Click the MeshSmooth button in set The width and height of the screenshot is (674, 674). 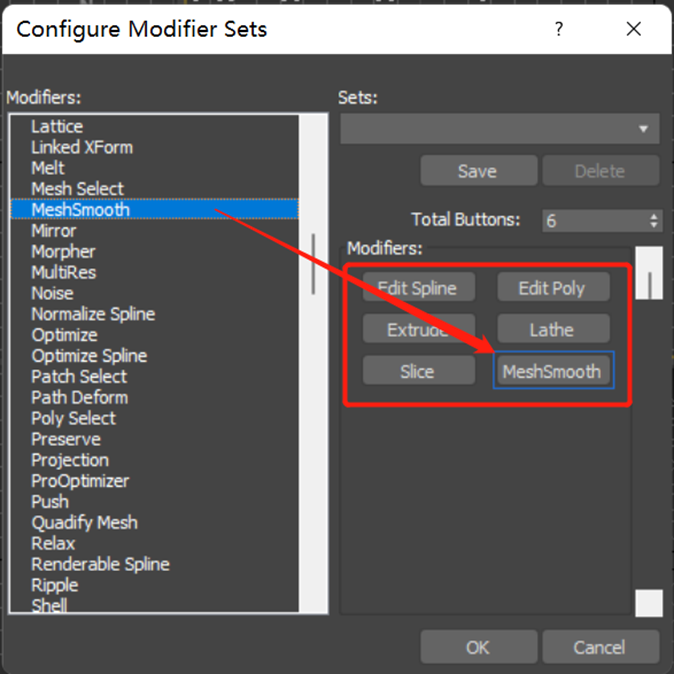click(x=552, y=371)
